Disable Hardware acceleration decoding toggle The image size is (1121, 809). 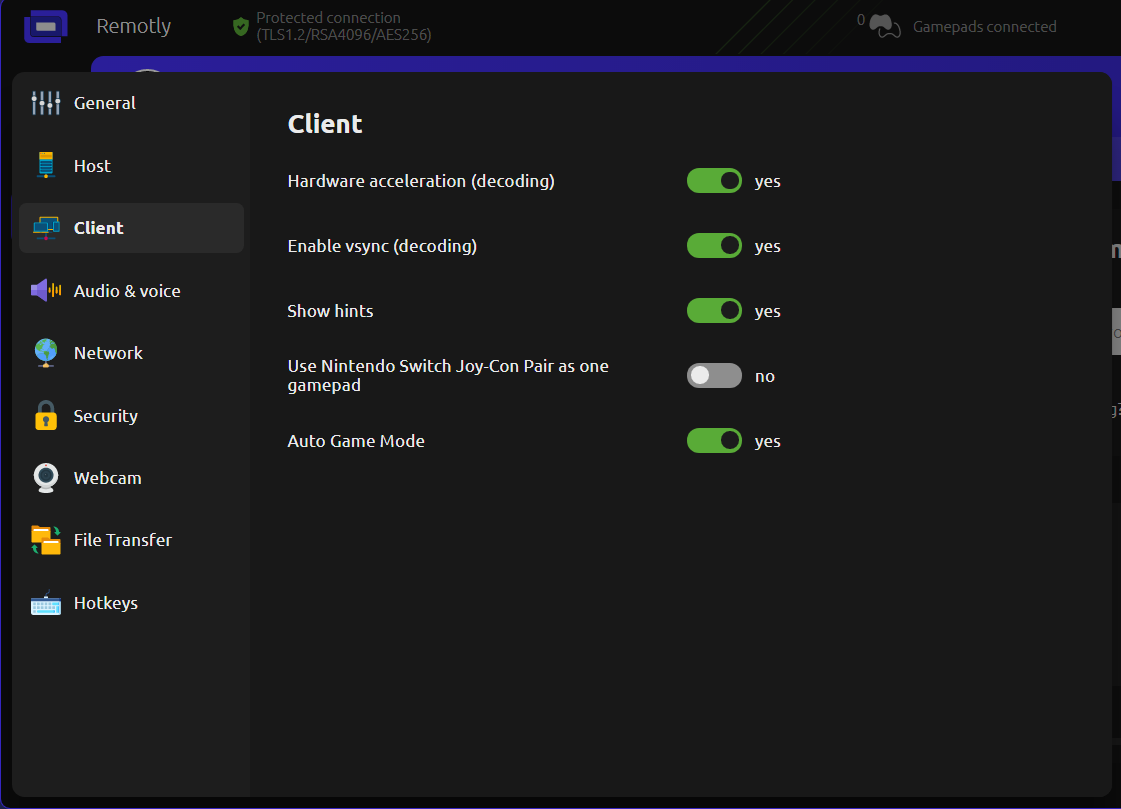point(714,181)
